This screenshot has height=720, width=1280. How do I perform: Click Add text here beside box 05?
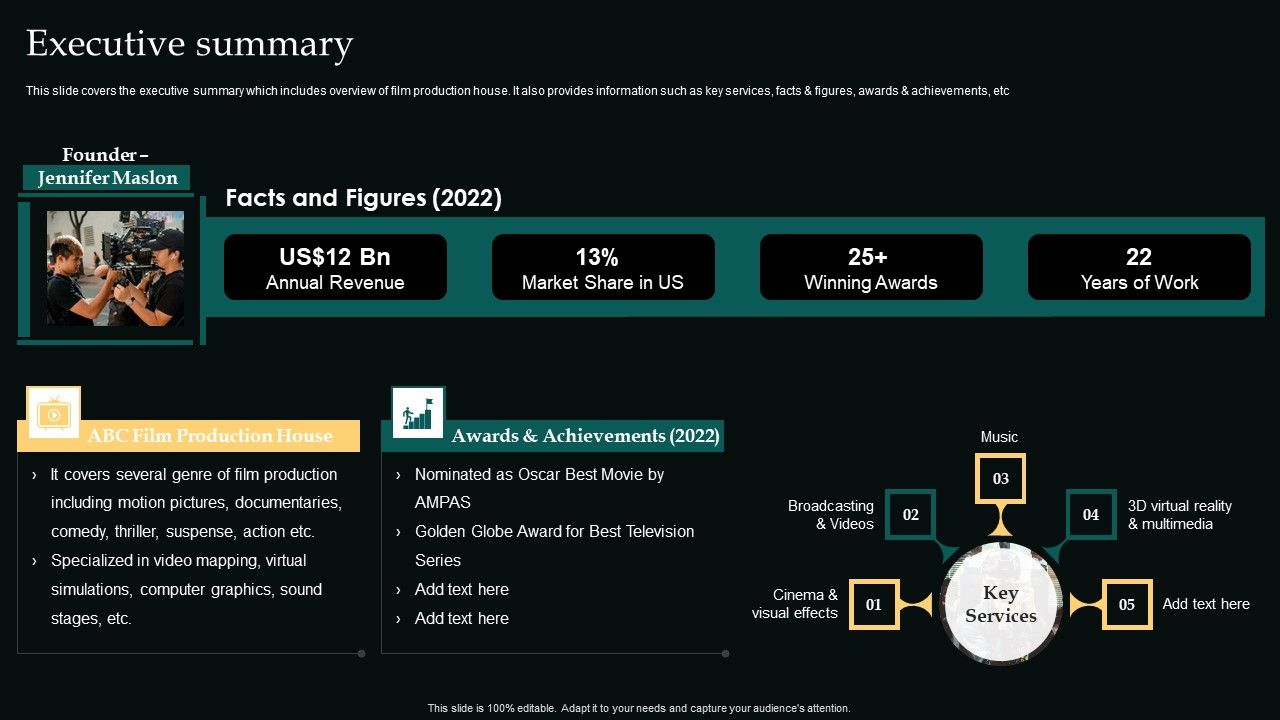[x=1206, y=604]
